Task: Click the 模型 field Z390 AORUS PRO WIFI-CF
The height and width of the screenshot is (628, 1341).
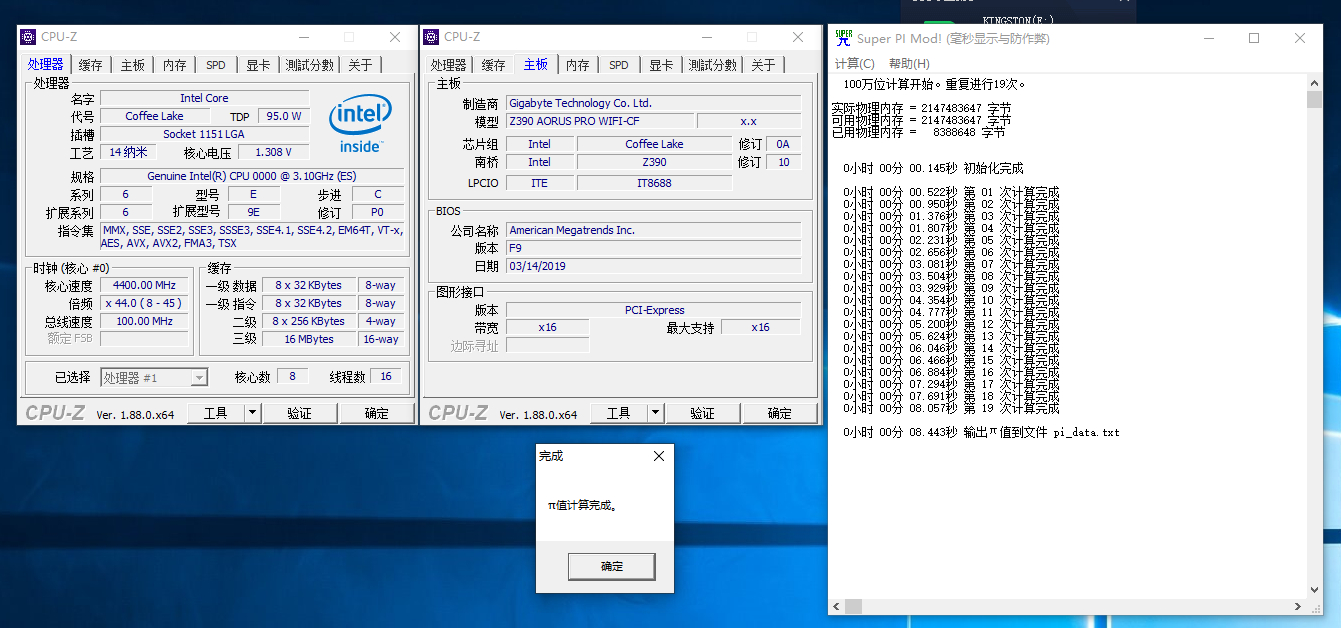Action: (x=599, y=121)
